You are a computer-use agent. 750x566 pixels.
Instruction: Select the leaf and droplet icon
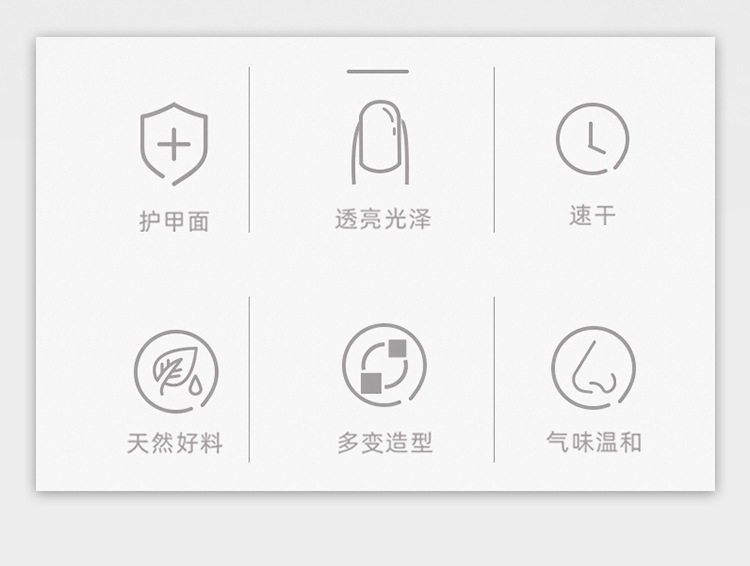tap(176, 371)
